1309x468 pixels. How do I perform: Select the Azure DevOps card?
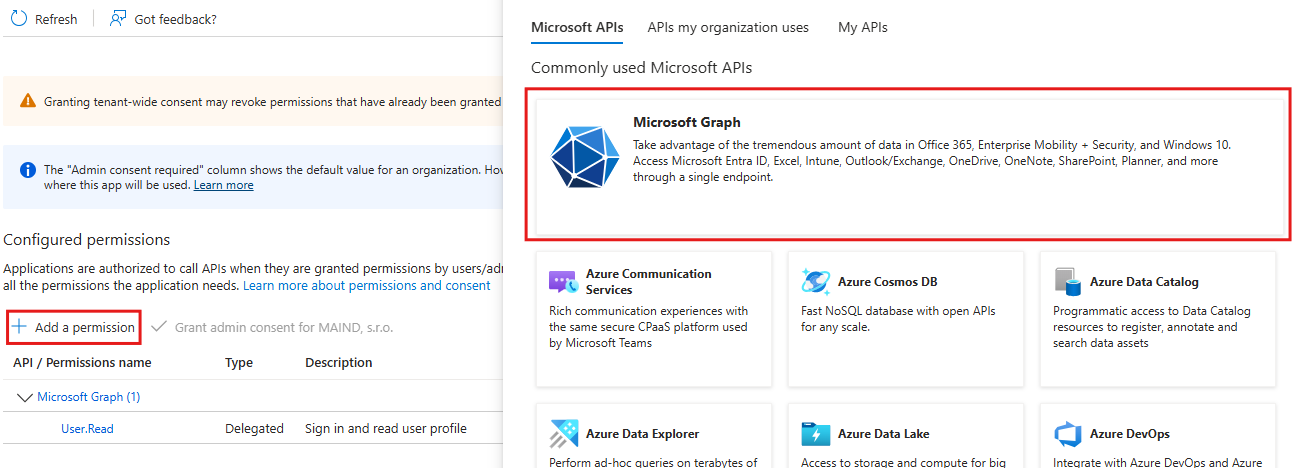coord(1158,436)
